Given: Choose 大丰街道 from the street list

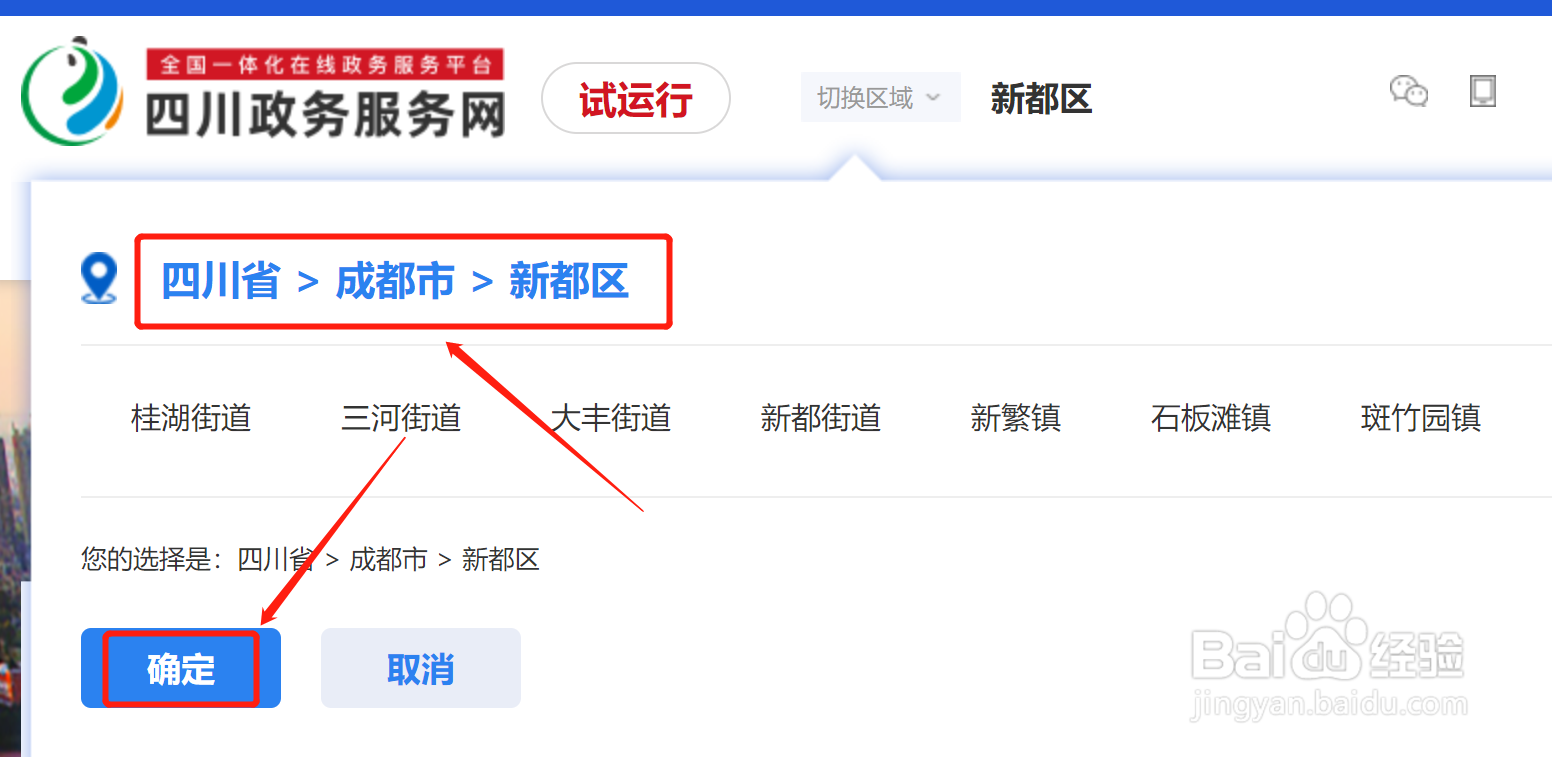Looking at the screenshot, I should [x=611, y=418].
